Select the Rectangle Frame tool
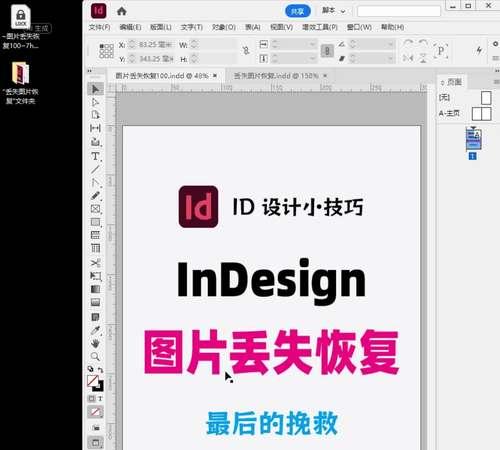500x450 pixels. (95, 209)
